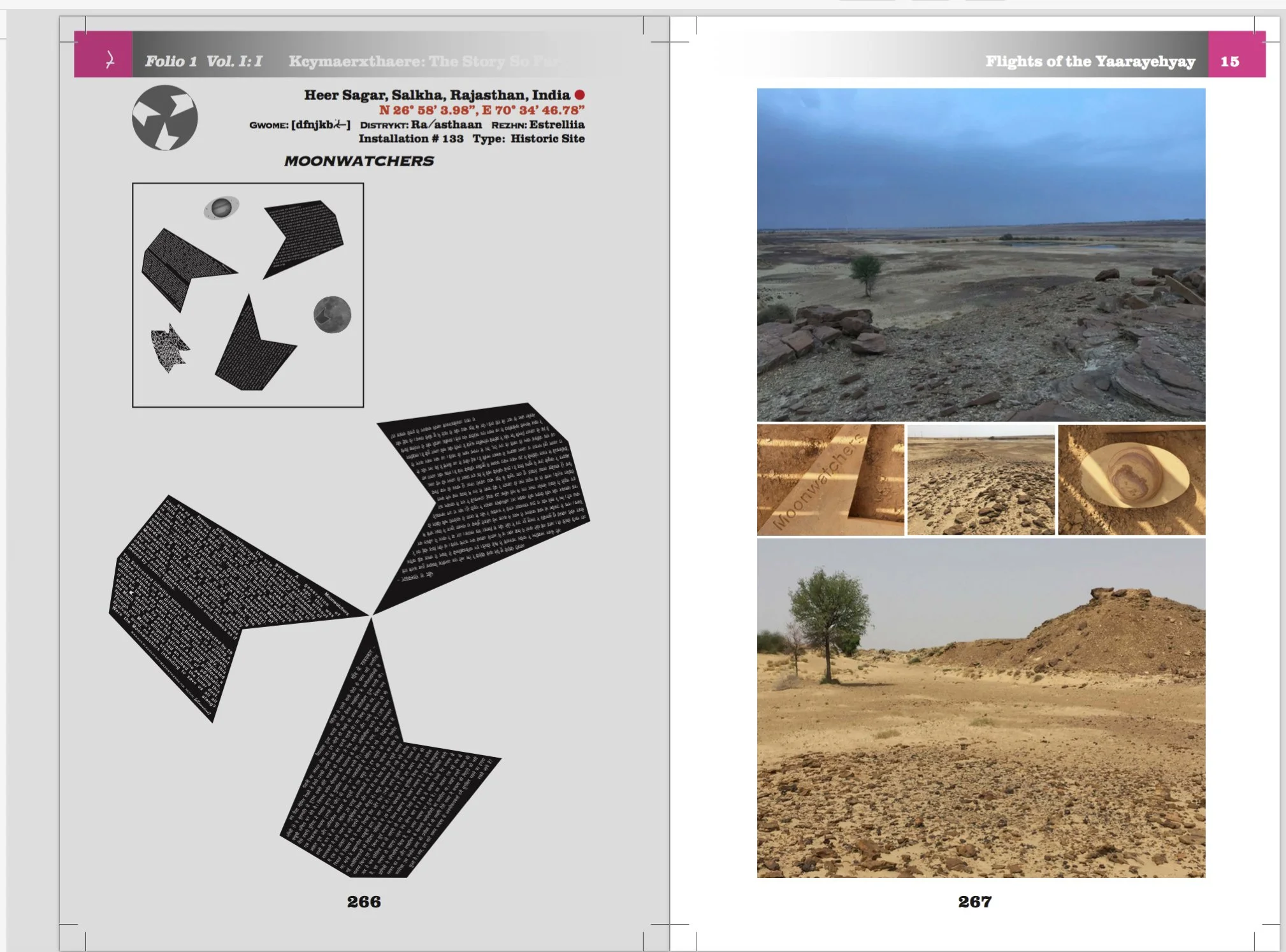Click "Flights of the Yaarayehyay" header text
Screen dimensions: 1286x952
(1090, 61)
